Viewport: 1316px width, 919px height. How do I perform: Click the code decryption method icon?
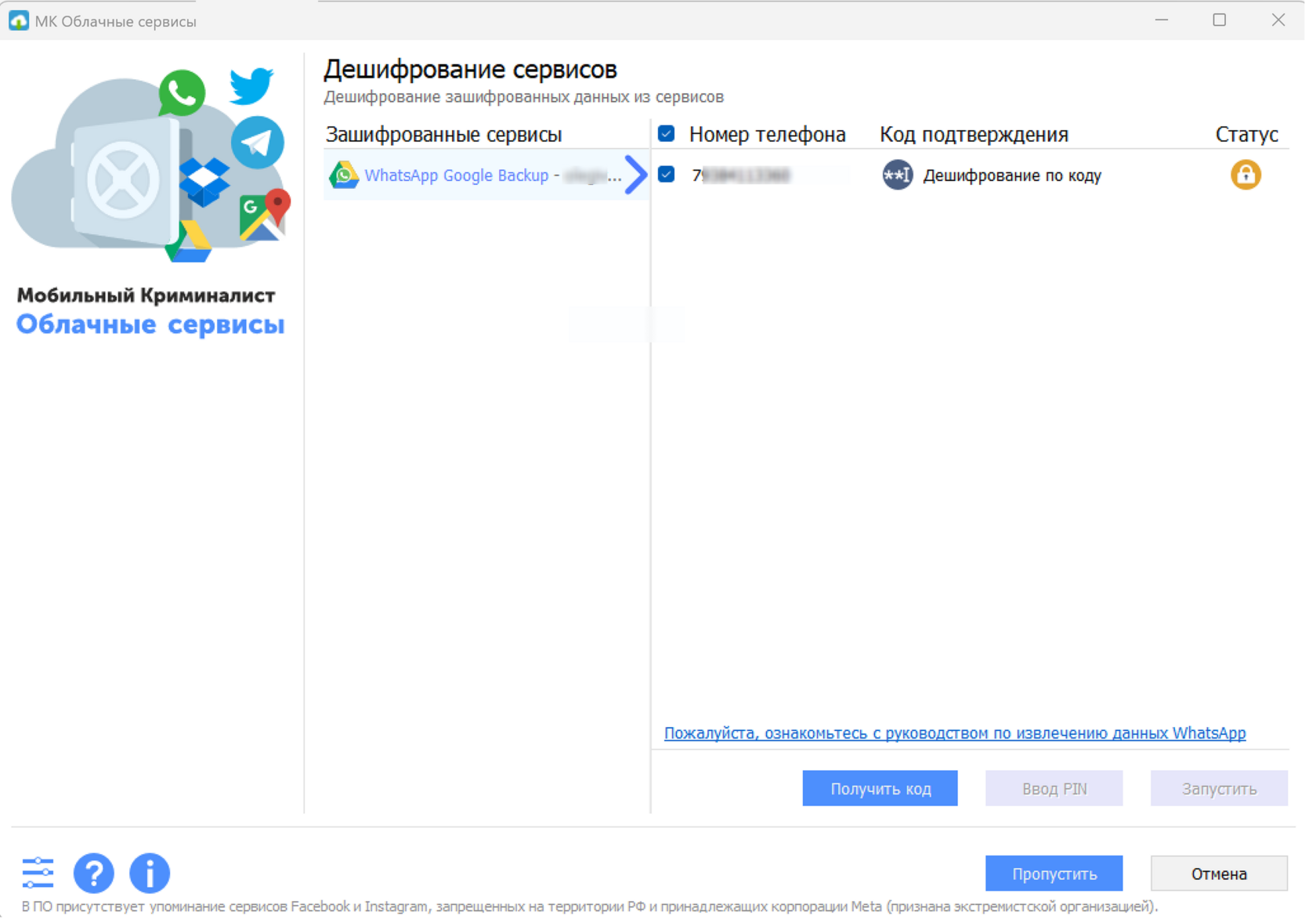[x=897, y=175]
